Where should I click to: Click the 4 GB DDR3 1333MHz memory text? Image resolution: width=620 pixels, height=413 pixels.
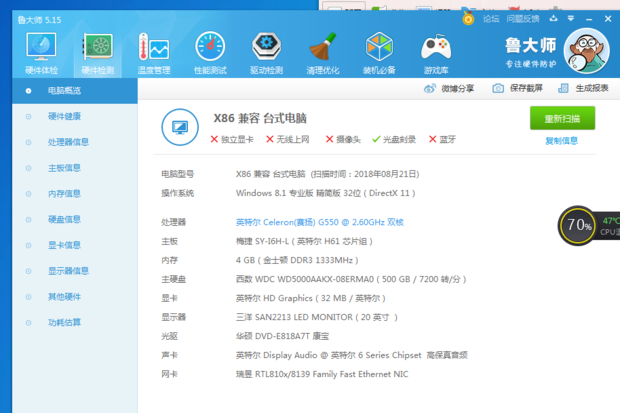click(297, 260)
